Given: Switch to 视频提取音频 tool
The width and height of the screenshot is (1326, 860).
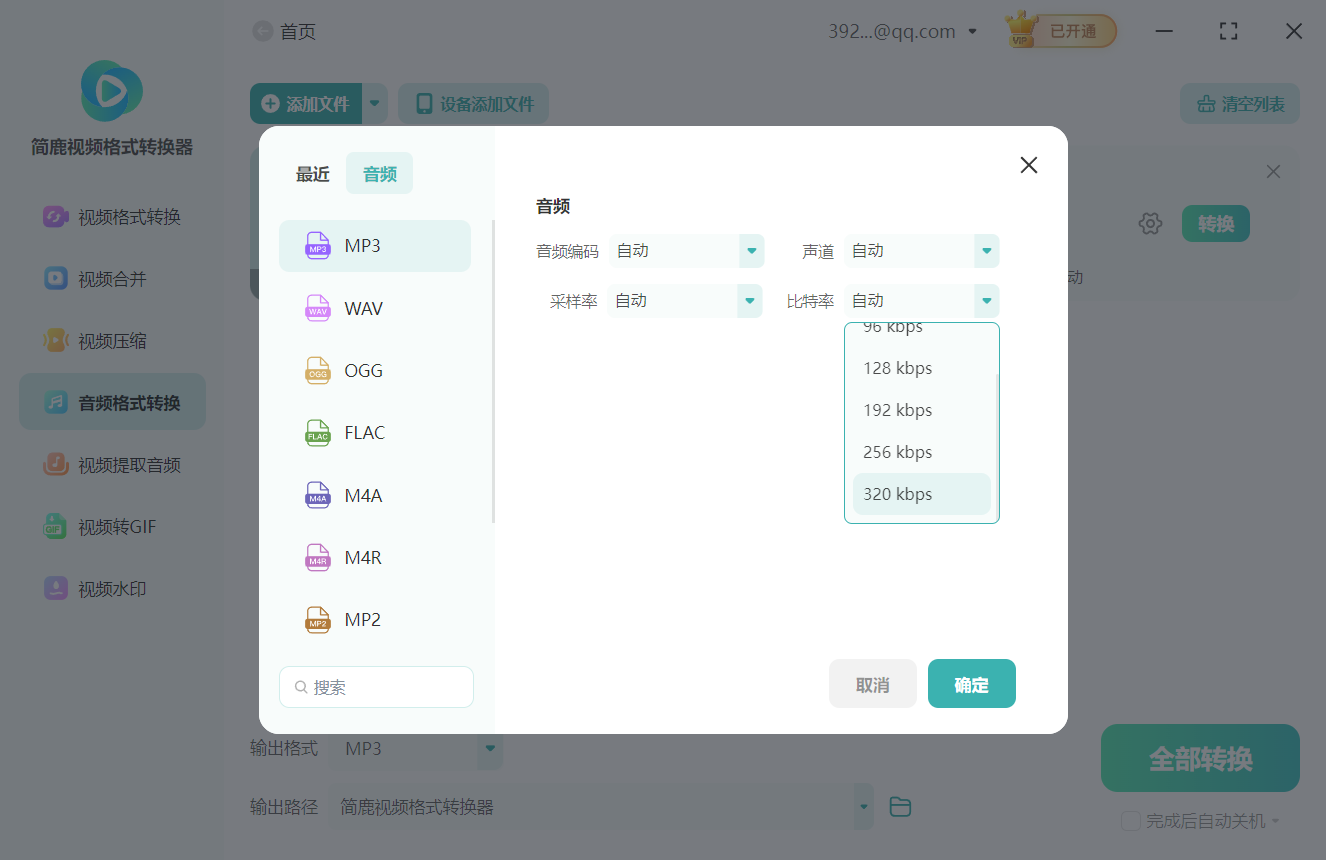Looking at the screenshot, I should pos(111,464).
